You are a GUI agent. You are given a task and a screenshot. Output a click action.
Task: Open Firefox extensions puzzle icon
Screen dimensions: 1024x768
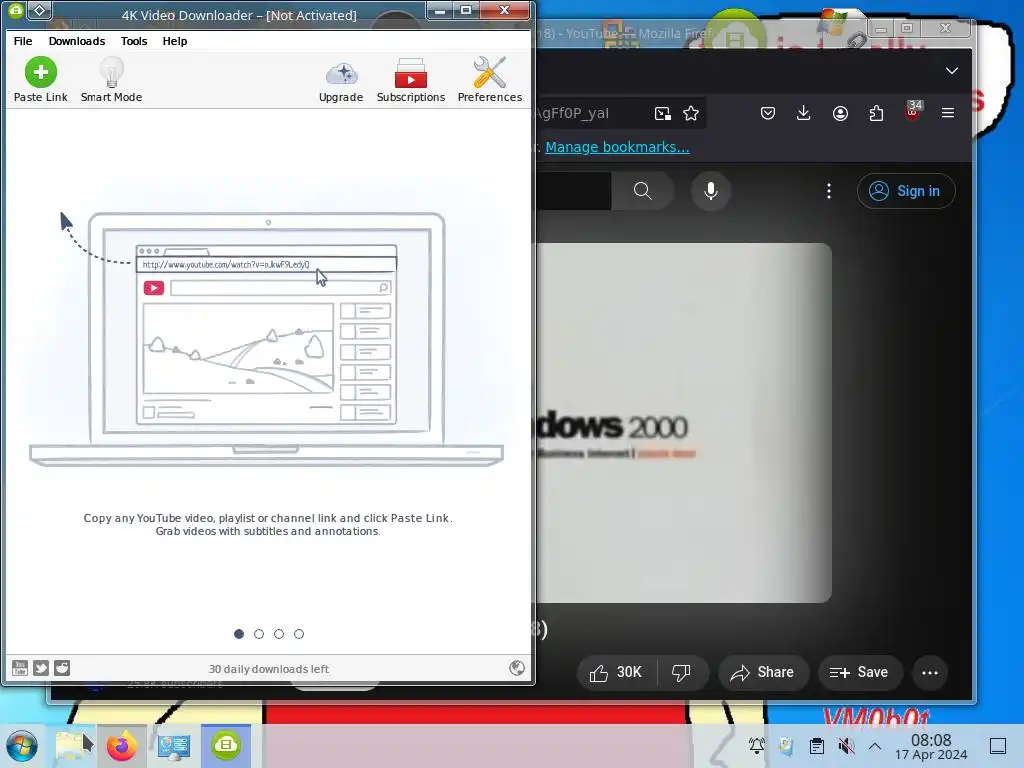pyautogui.click(x=876, y=113)
